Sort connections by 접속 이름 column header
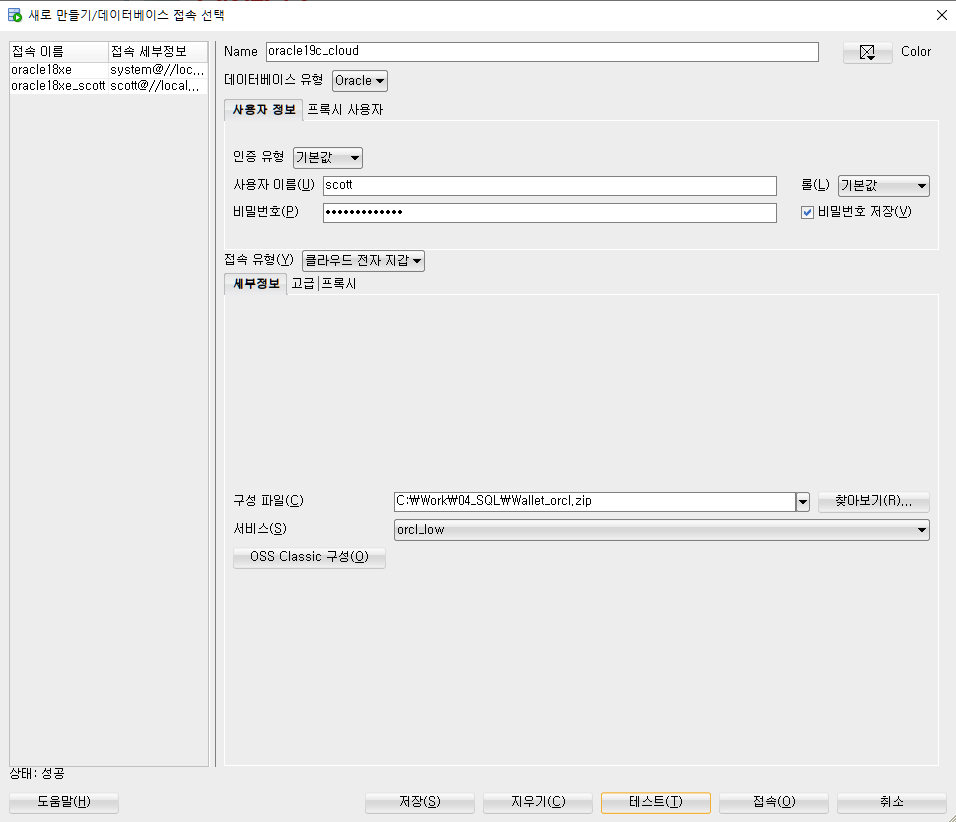This screenshot has height=822, width=956. 55,50
